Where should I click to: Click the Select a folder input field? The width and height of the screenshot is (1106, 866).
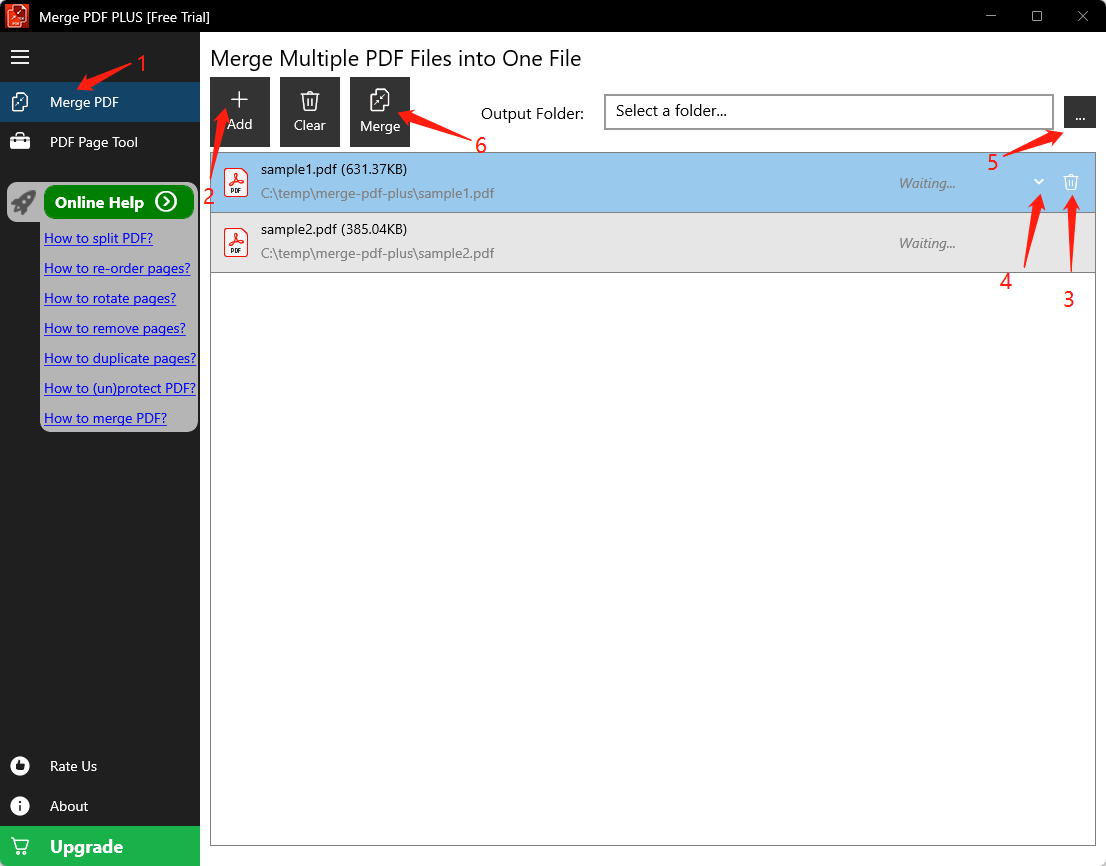(x=828, y=111)
